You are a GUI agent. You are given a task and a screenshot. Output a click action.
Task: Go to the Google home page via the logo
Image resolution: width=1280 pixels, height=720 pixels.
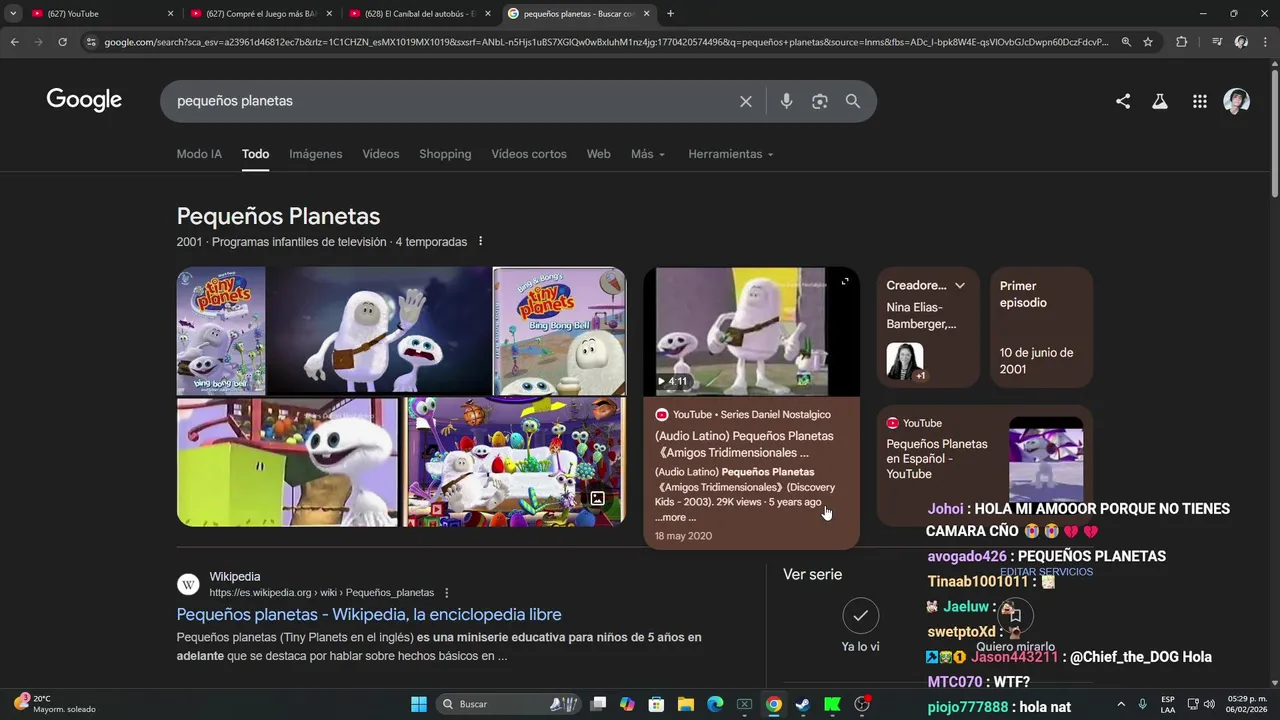[84, 100]
